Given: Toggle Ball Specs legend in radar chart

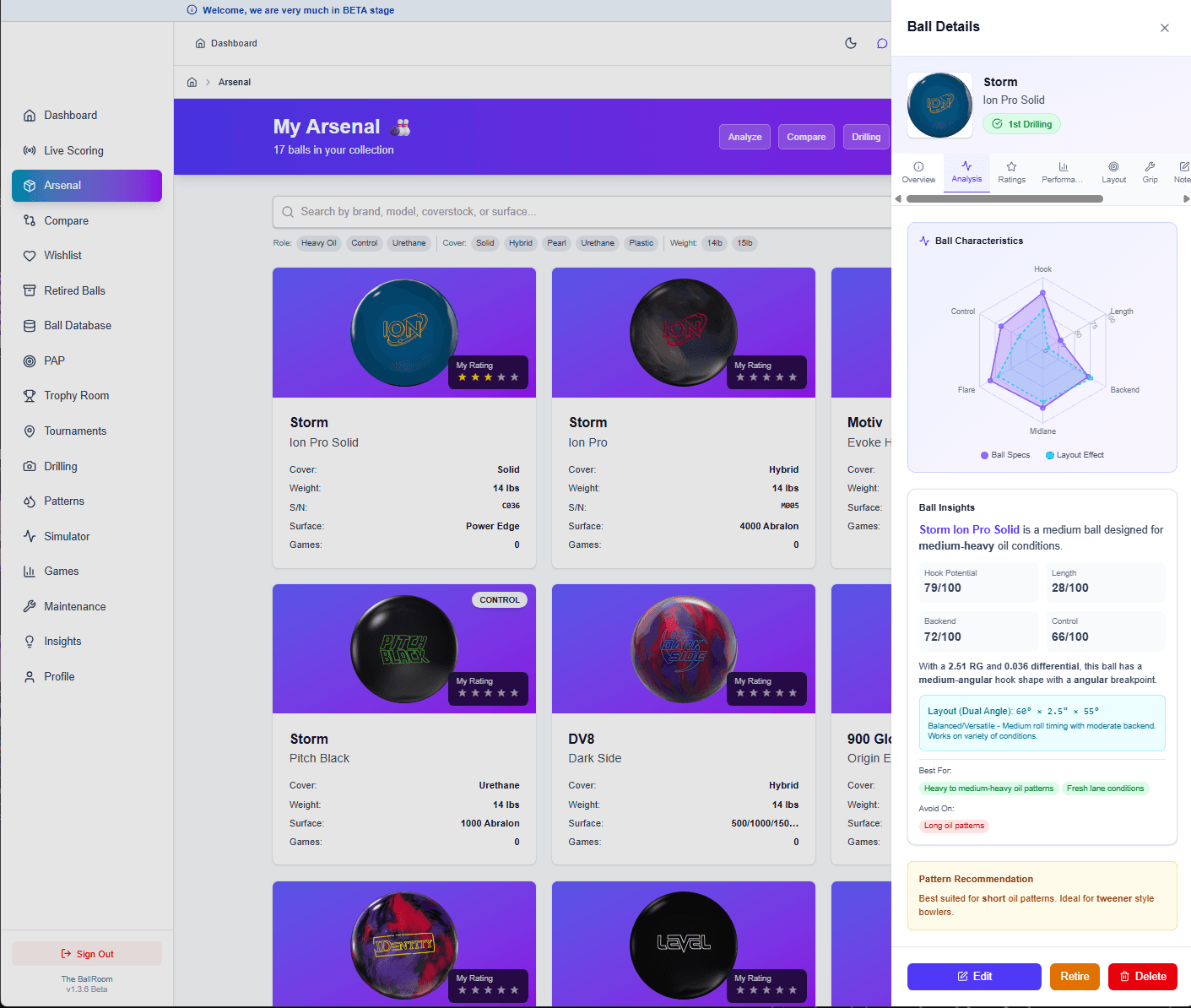Looking at the screenshot, I should (x=1005, y=455).
